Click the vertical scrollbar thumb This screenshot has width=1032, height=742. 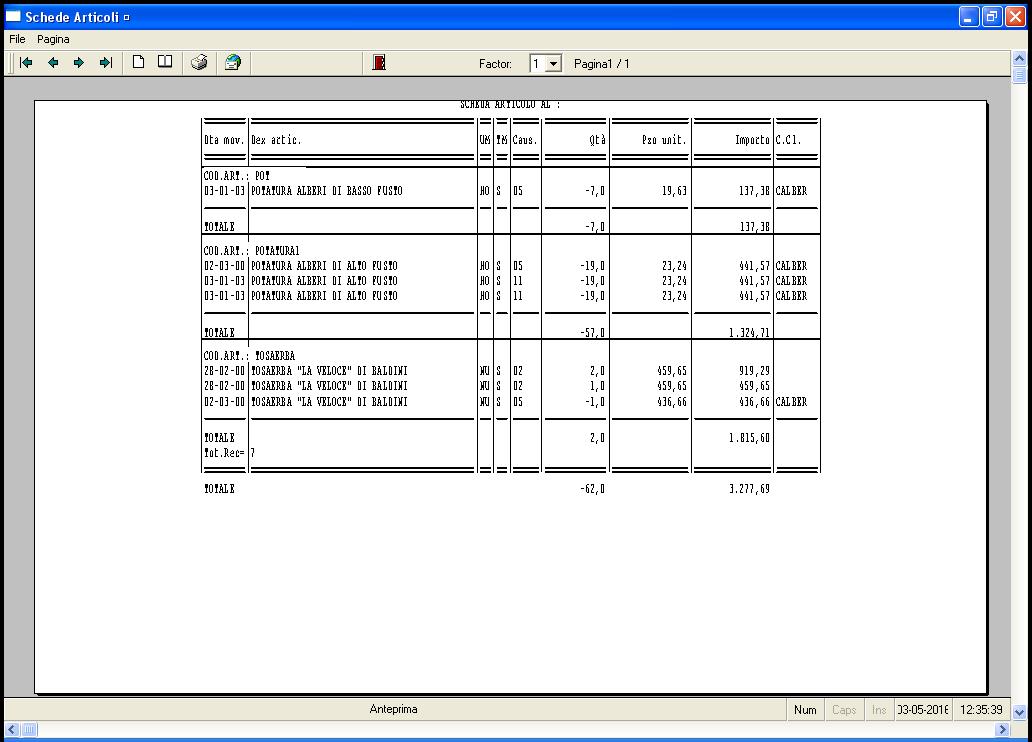(x=1019, y=75)
